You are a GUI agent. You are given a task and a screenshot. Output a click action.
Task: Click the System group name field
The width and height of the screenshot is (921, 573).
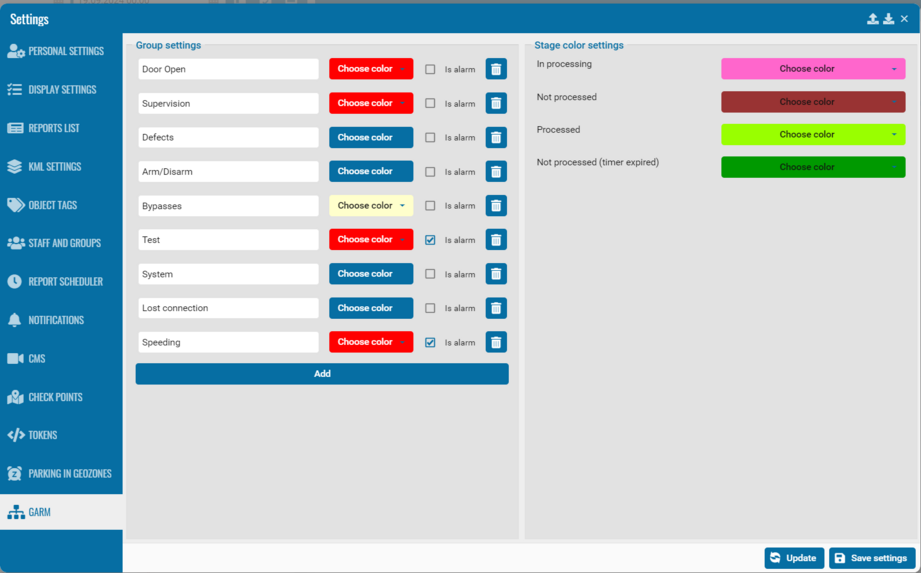[x=228, y=274]
